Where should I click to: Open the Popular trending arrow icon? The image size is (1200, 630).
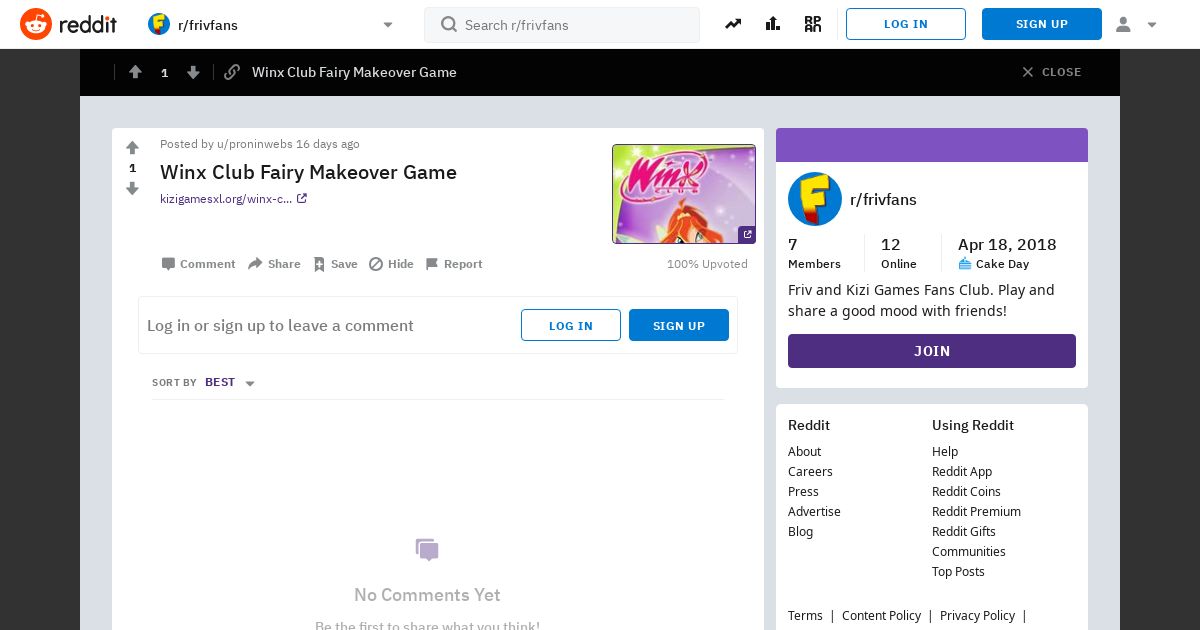(x=733, y=24)
